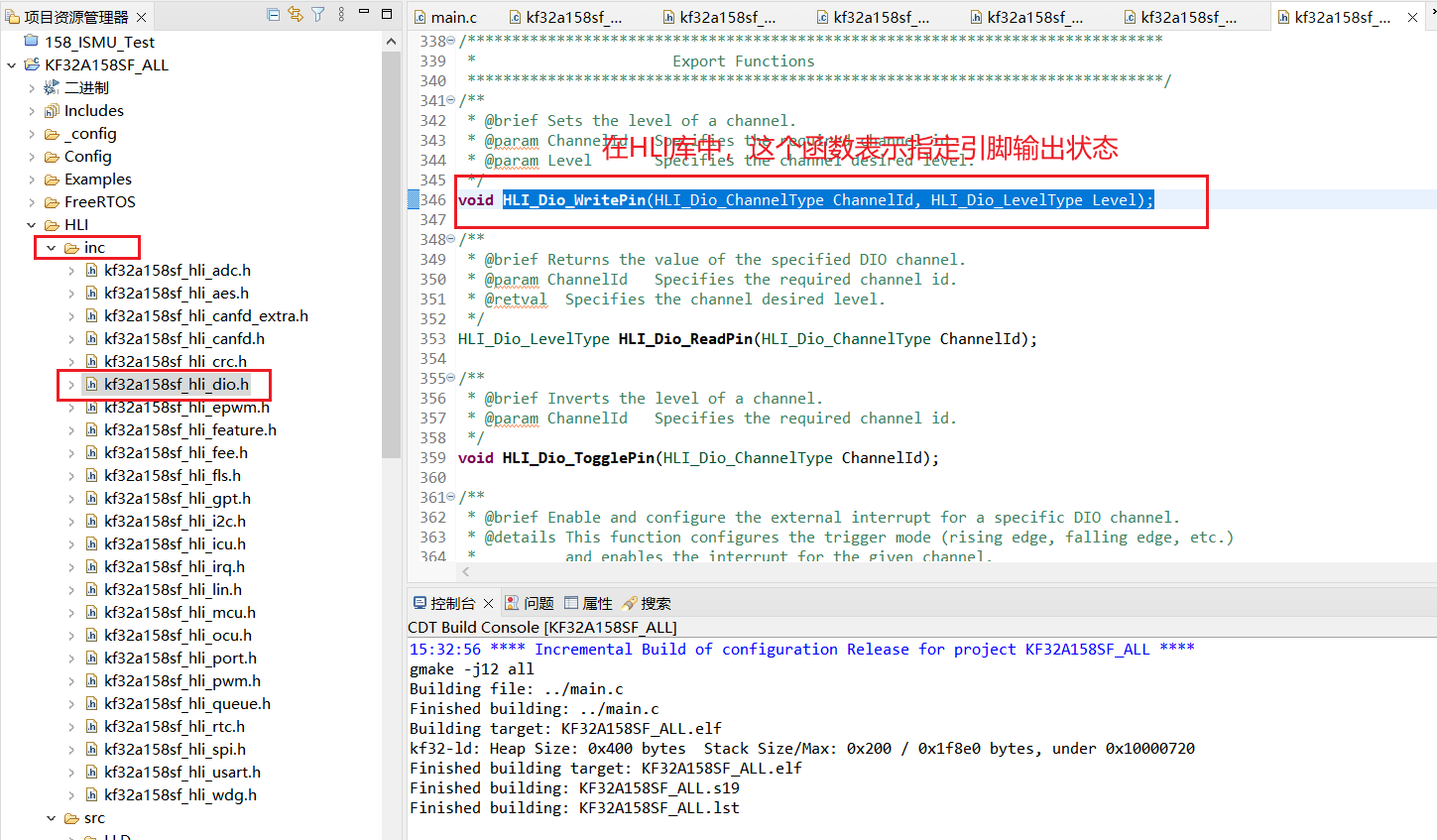Click the file icon beside kf32a158sf_hli_wdg.h
This screenshot has width=1437, height=840.
[x=92, y=794]
